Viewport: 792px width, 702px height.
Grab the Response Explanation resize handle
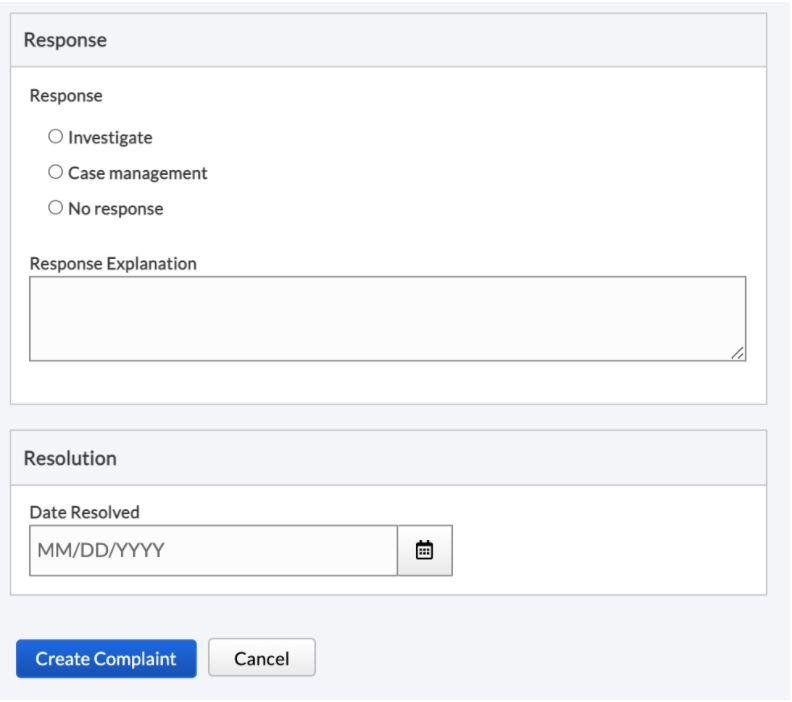(x=738, y=353)
